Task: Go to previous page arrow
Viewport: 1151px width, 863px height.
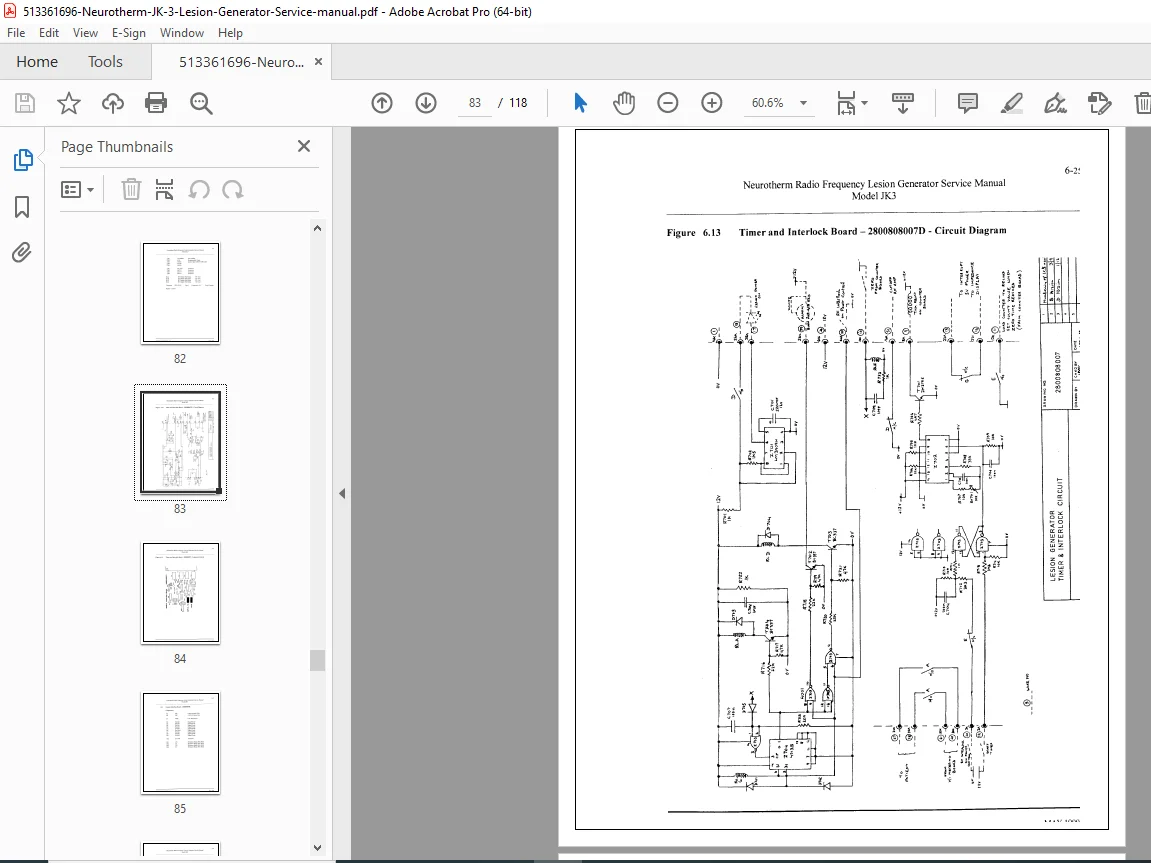Action: 382,103
